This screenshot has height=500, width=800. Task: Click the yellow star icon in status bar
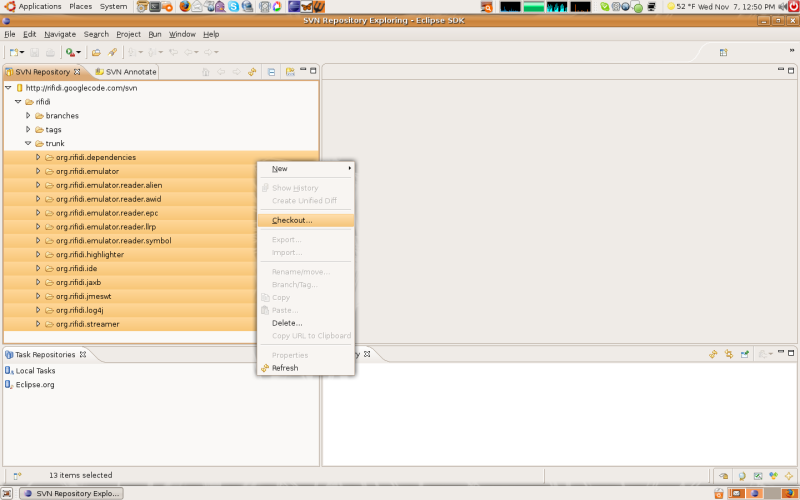click(x=789, y=476)
